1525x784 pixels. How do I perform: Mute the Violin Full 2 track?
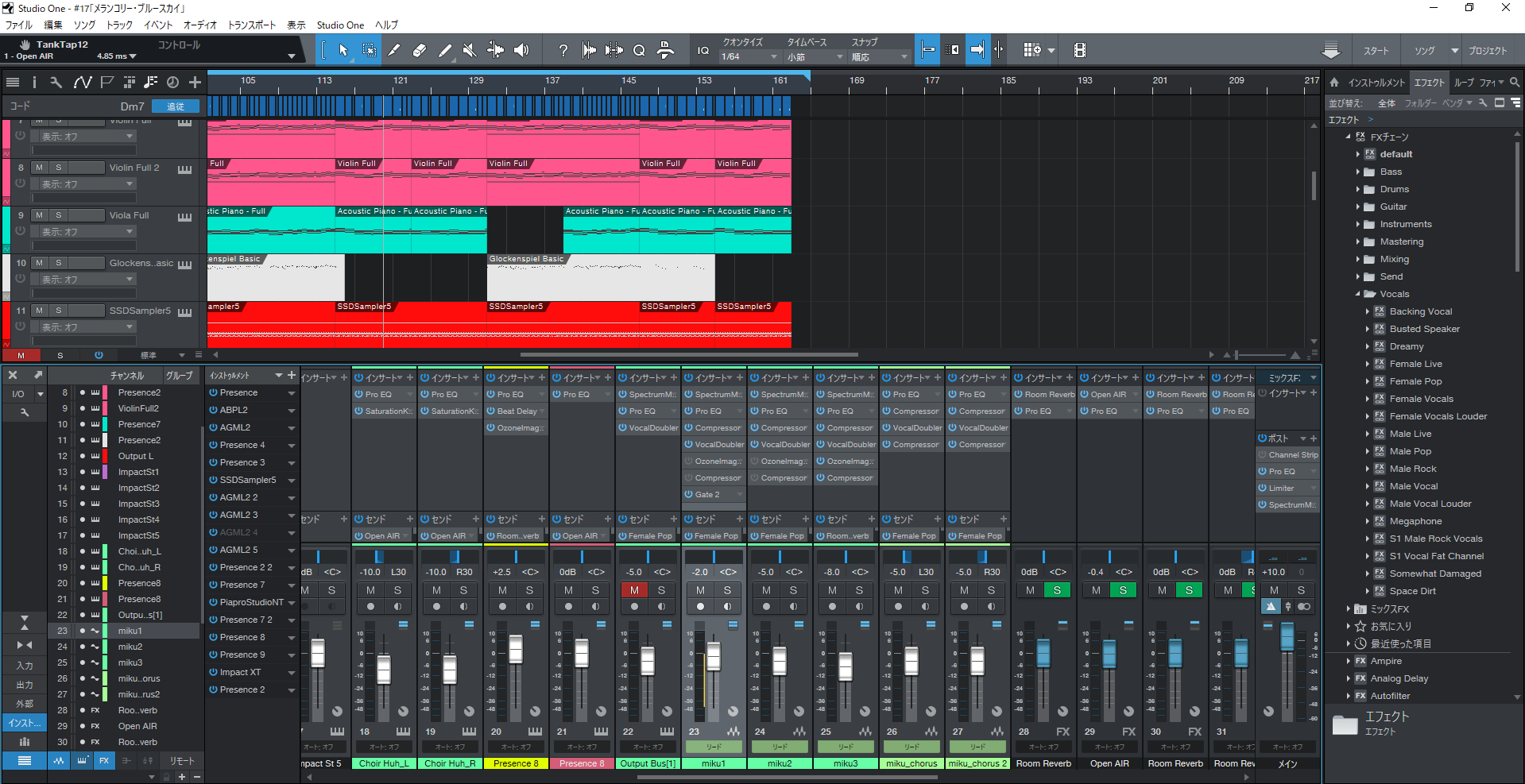39,168
